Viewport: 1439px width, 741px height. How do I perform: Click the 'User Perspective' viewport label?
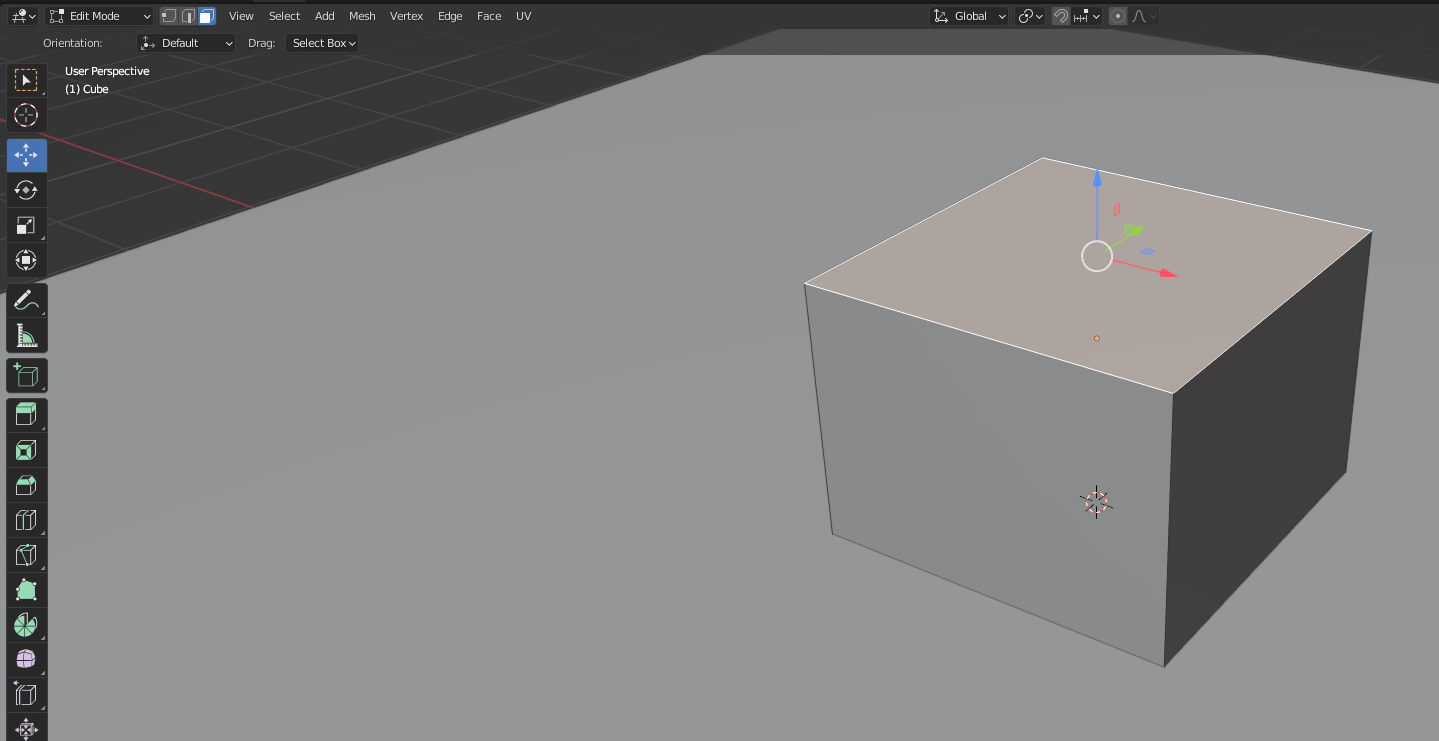(107, 71)
